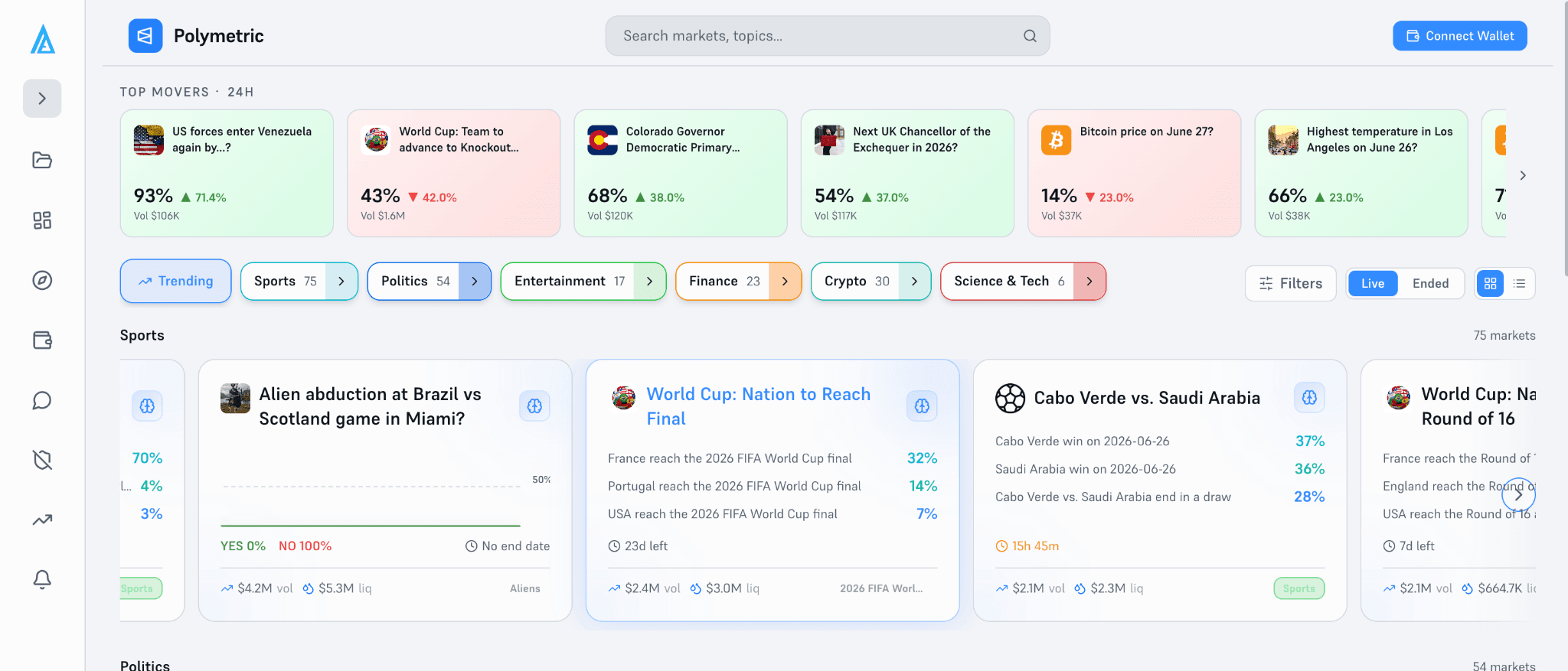Expand the sidebar with chevron button
The image size is (1568, 671).
pyautogui.click(x=42, y=99)
